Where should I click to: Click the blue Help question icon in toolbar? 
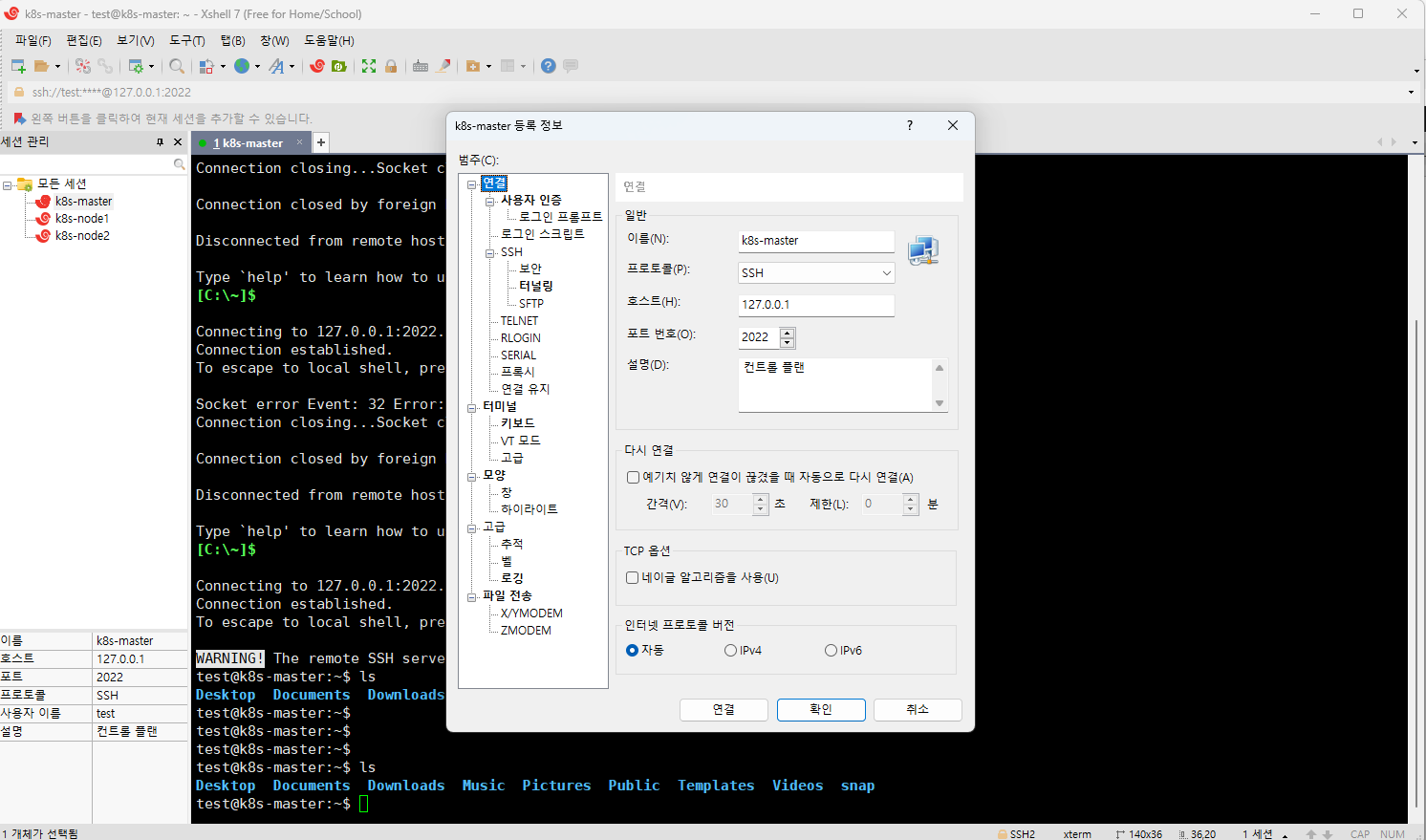click(548, 66)
